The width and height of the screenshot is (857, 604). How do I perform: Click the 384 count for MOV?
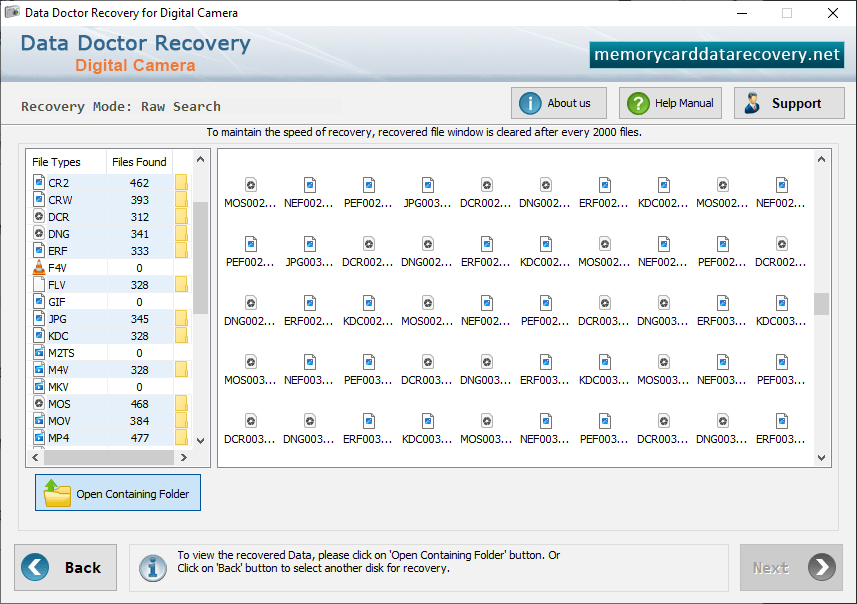tap(139, 421)
